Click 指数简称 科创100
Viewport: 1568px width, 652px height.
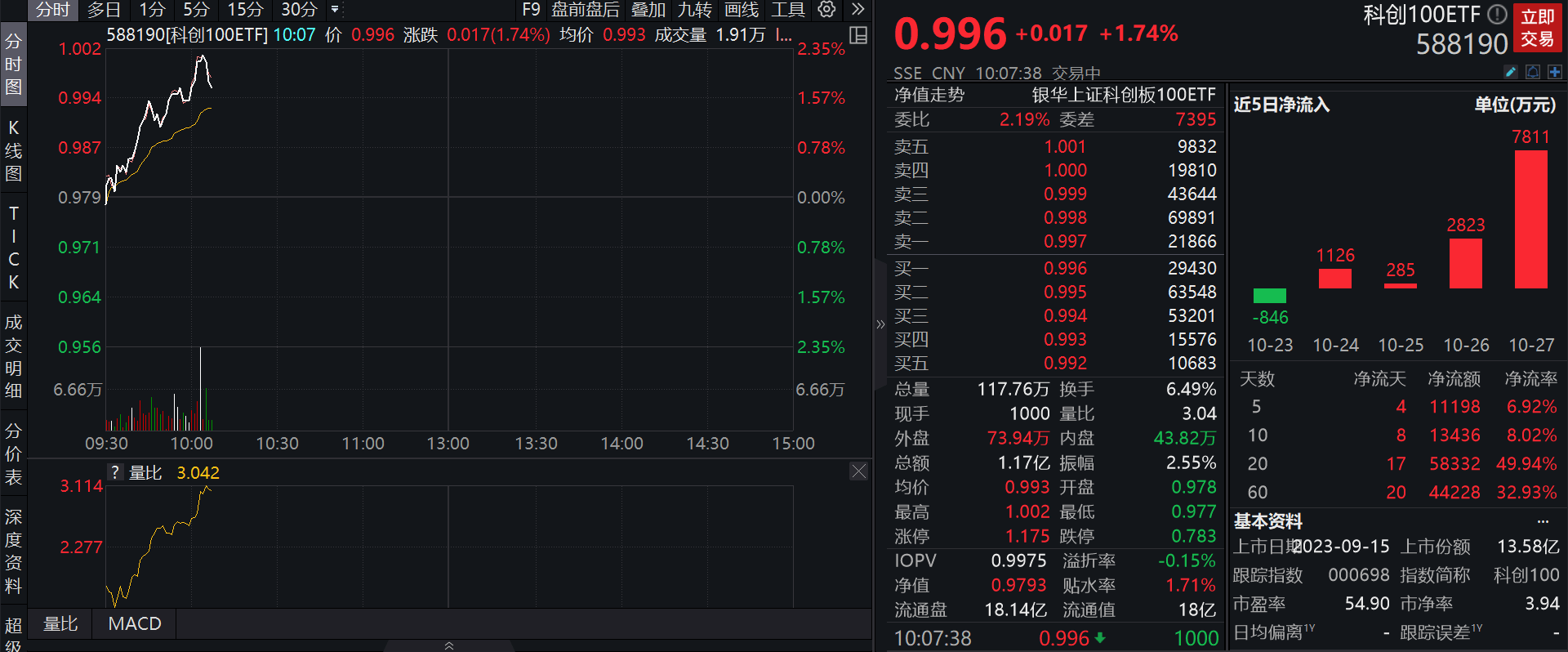click(1526, 575)
